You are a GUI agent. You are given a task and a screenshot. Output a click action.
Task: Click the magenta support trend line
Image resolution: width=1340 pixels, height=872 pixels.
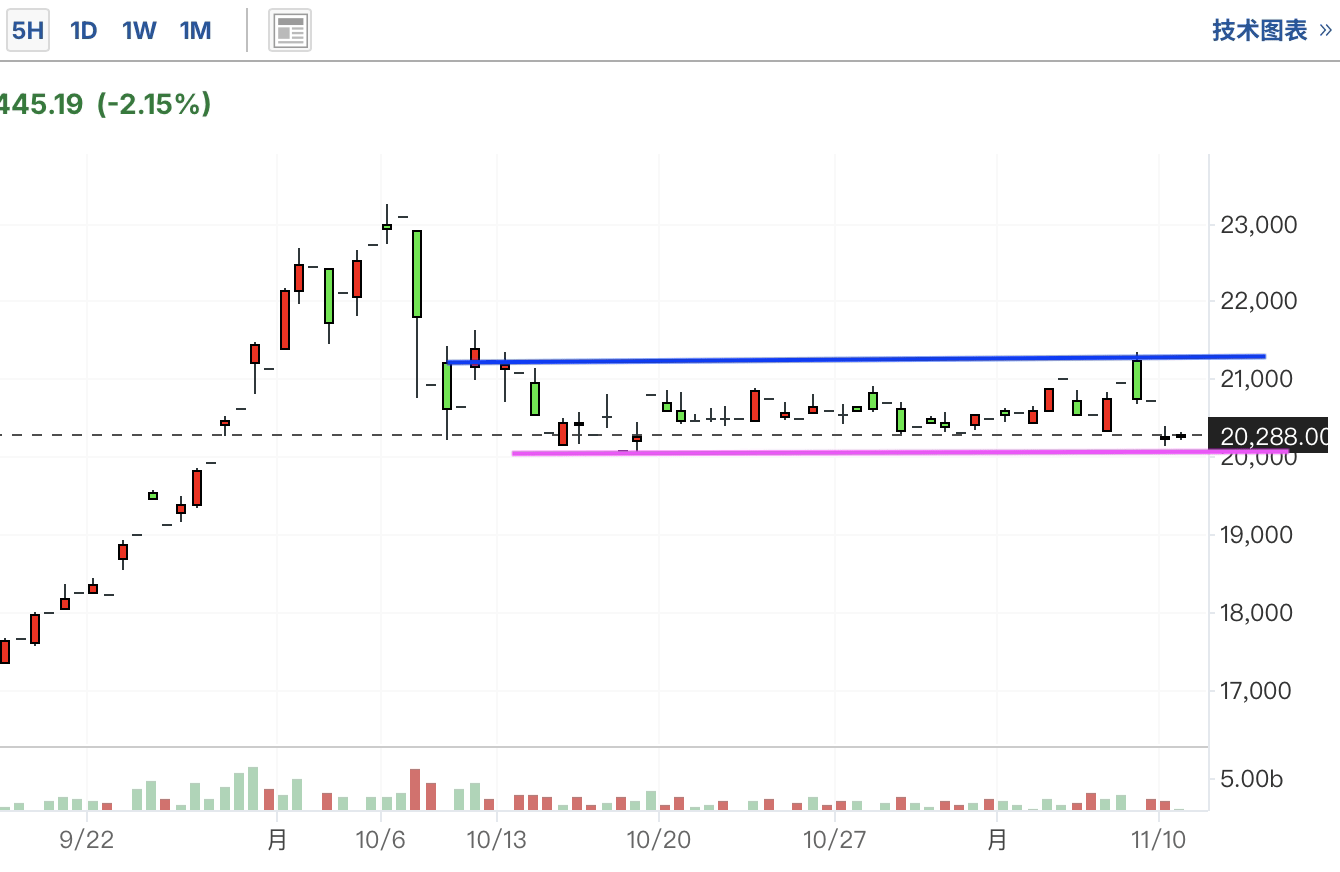(x=900, y=452)
